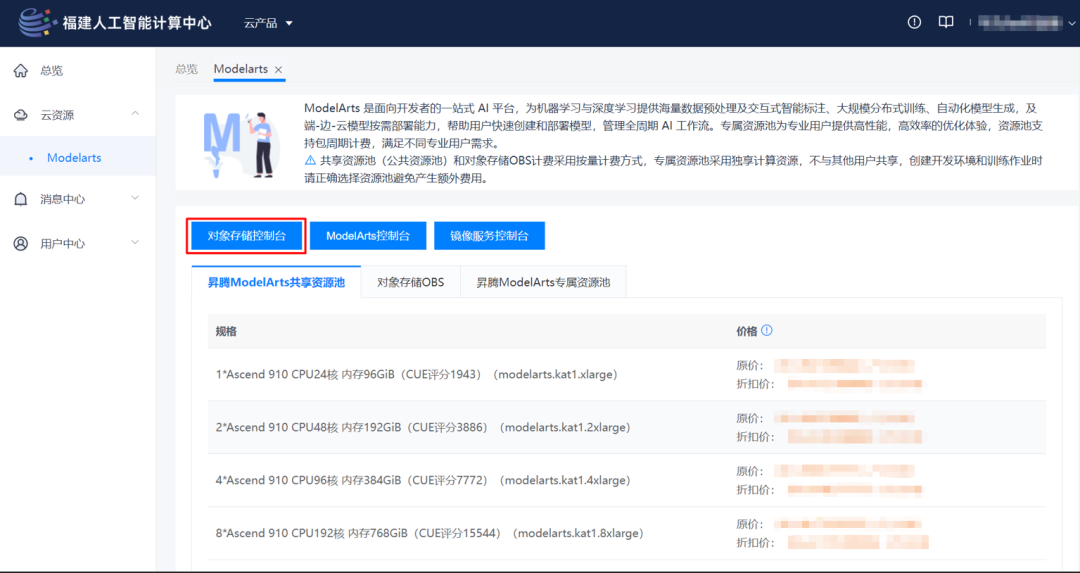Switch to 昇腾ModelArts专属资源池 tab
The height and width of the screenshot is (573, 1080).
click(543, 282)
